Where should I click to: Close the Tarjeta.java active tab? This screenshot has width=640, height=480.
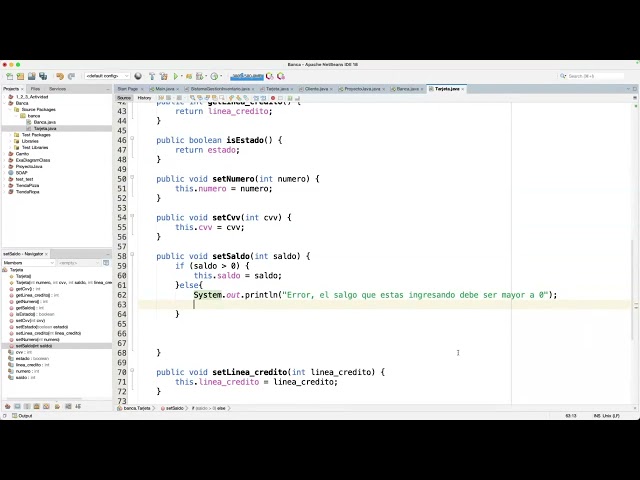[463, 89]
